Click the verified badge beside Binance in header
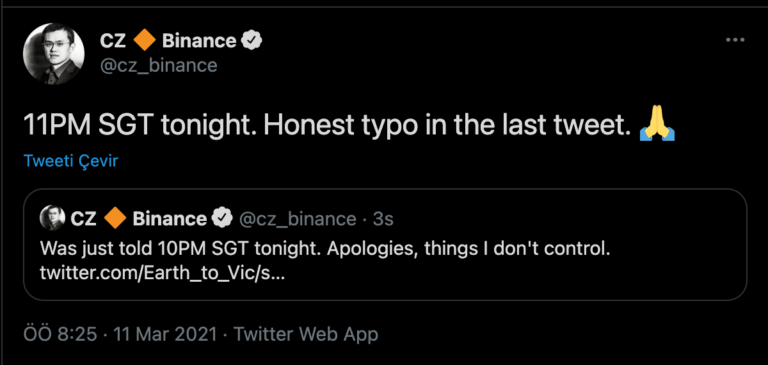 pos(252,41)
